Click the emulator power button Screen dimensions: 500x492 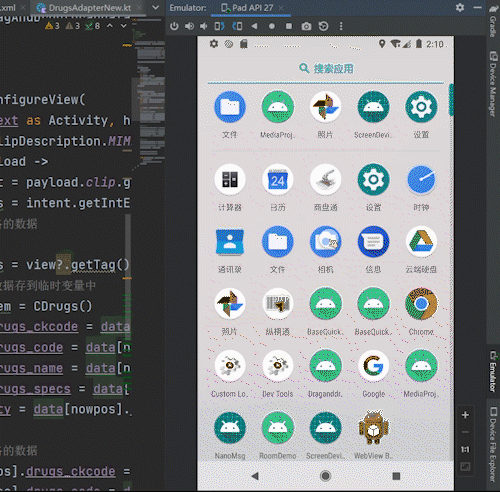pyautogui.click(x=174, y=26)
